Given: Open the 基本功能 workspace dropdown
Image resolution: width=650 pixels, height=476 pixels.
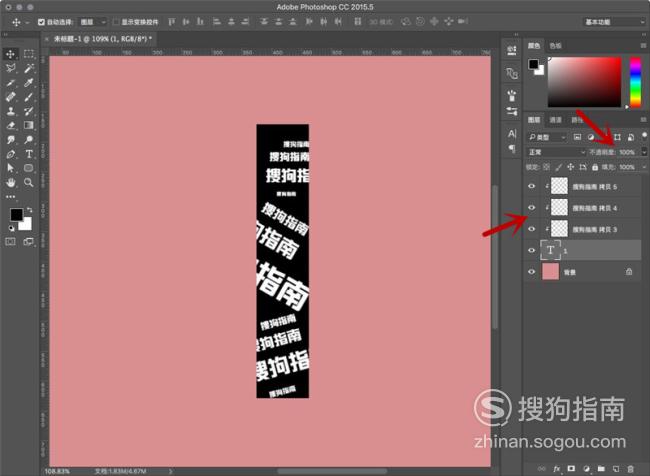Looking at the screenshot, I should 614,22.
